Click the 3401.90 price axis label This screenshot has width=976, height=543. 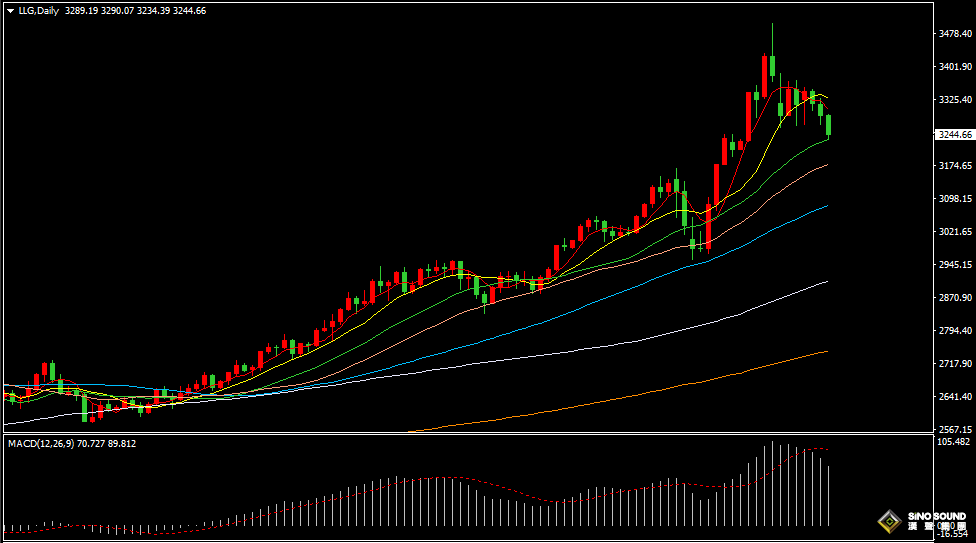click(x=956, y=67)
